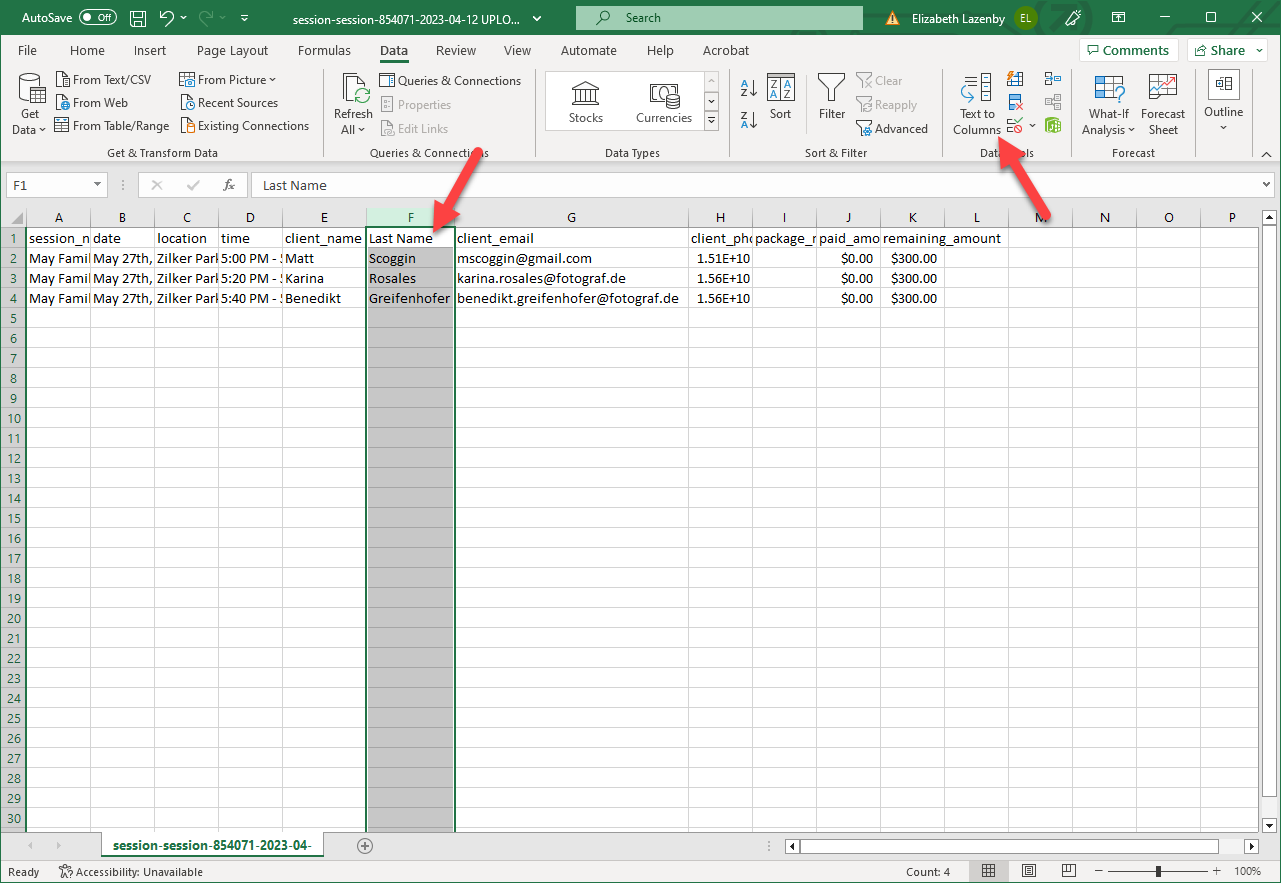Select the Stocks data type
Screen dimensions: 1281x883
pyautogui.click(x=585, y=103)
